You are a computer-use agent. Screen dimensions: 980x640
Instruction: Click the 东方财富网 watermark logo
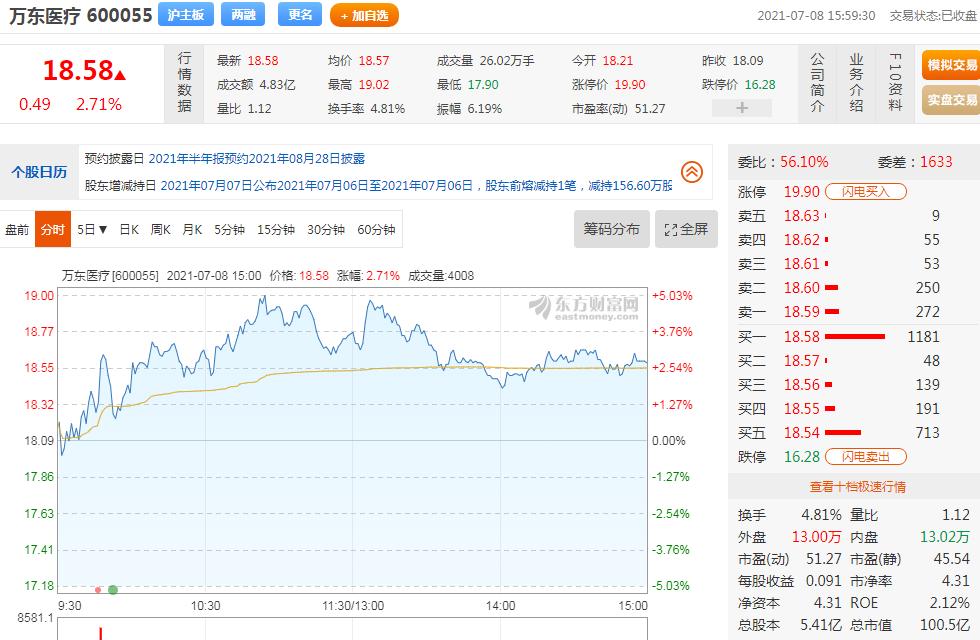583,303
